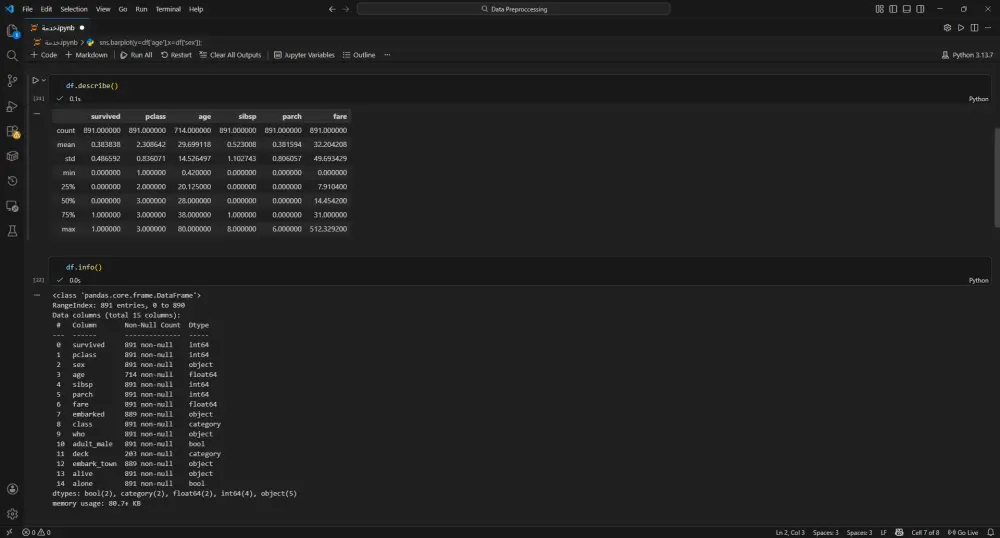Clear All Outputs of the notebook
The height and width of the screenshot is (538, 1000).
pos(230,55)
